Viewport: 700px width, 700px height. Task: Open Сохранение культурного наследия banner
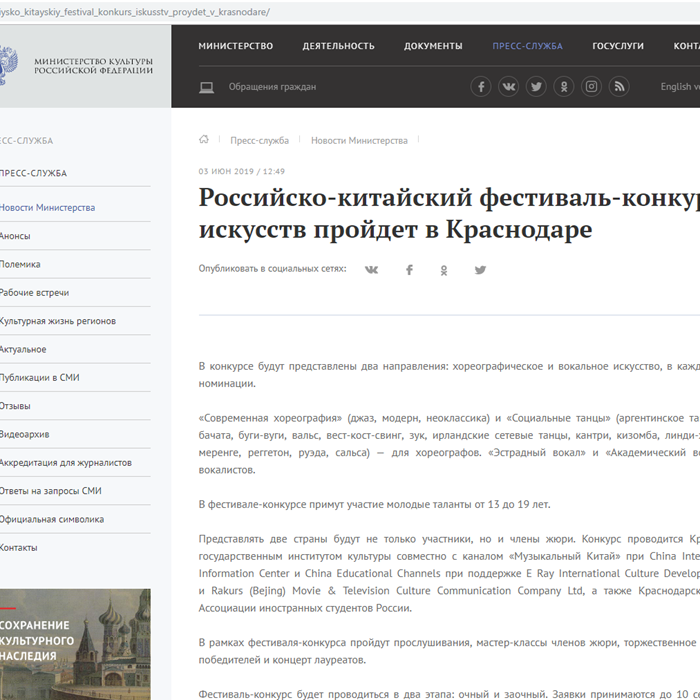(75, 644)
